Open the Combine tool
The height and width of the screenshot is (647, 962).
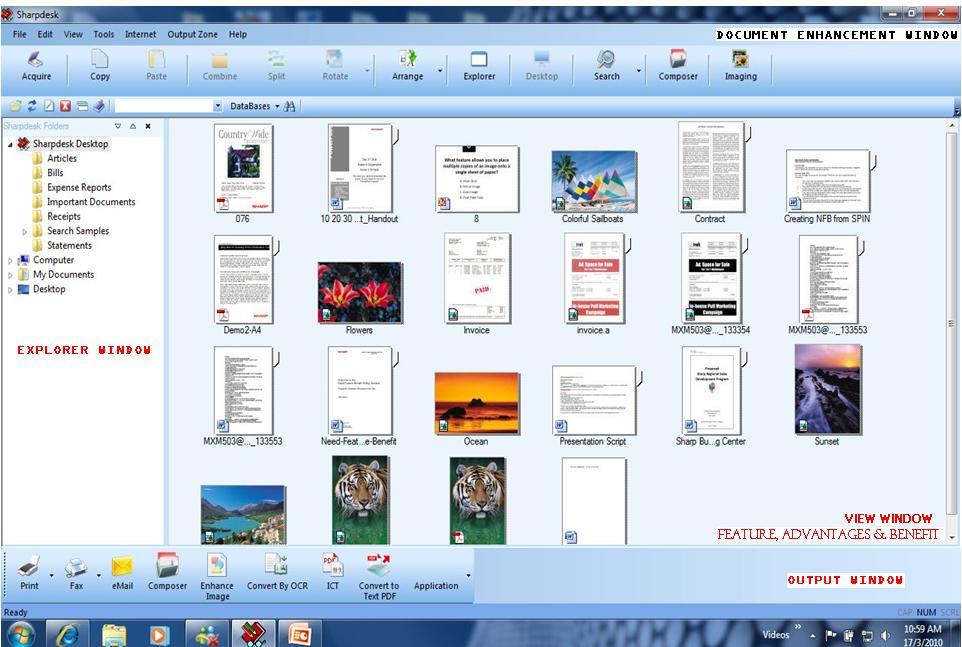[219, 65]
